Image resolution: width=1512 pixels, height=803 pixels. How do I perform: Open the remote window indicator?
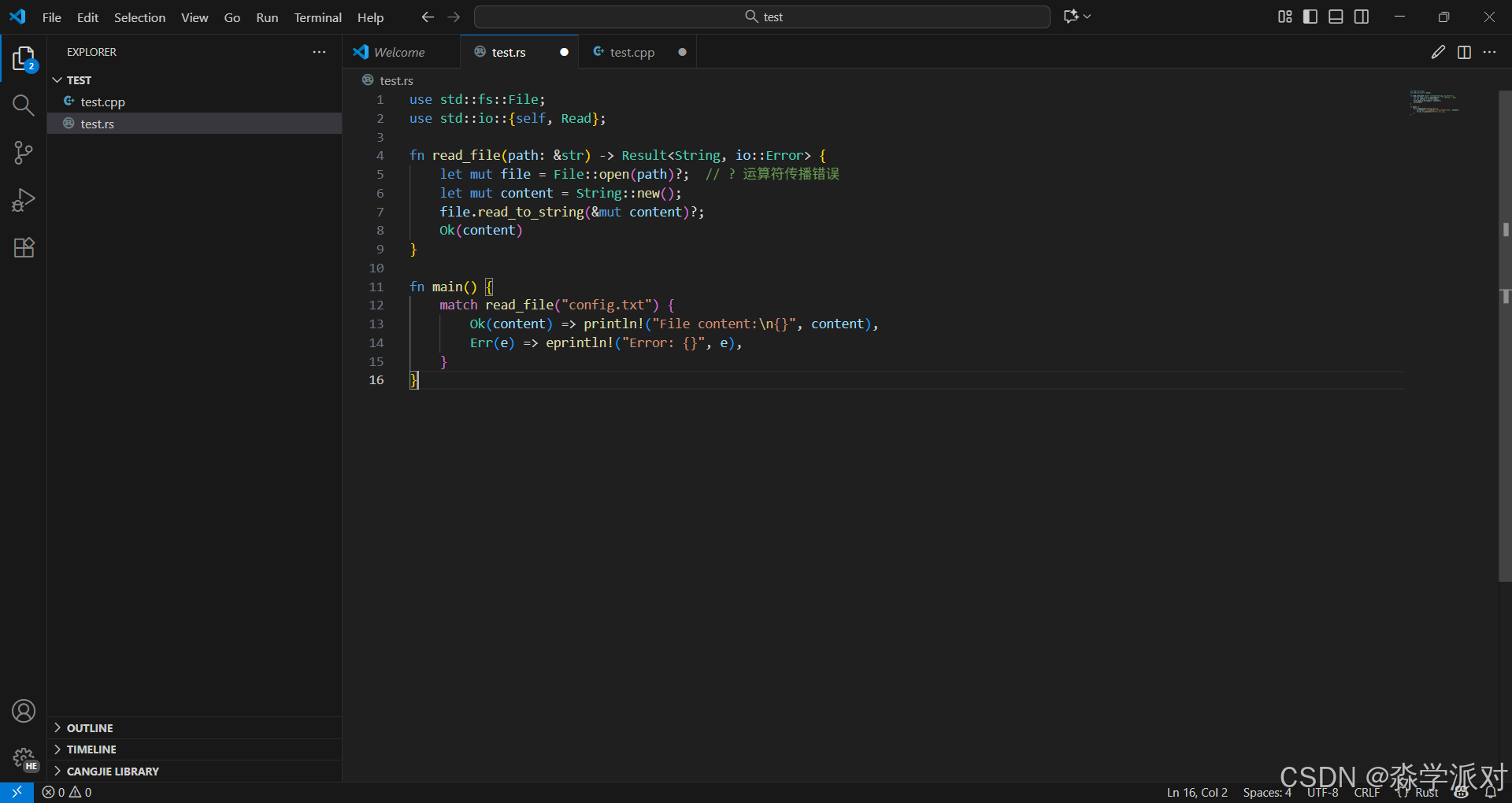pyautogui.click(x=17, y=792)
